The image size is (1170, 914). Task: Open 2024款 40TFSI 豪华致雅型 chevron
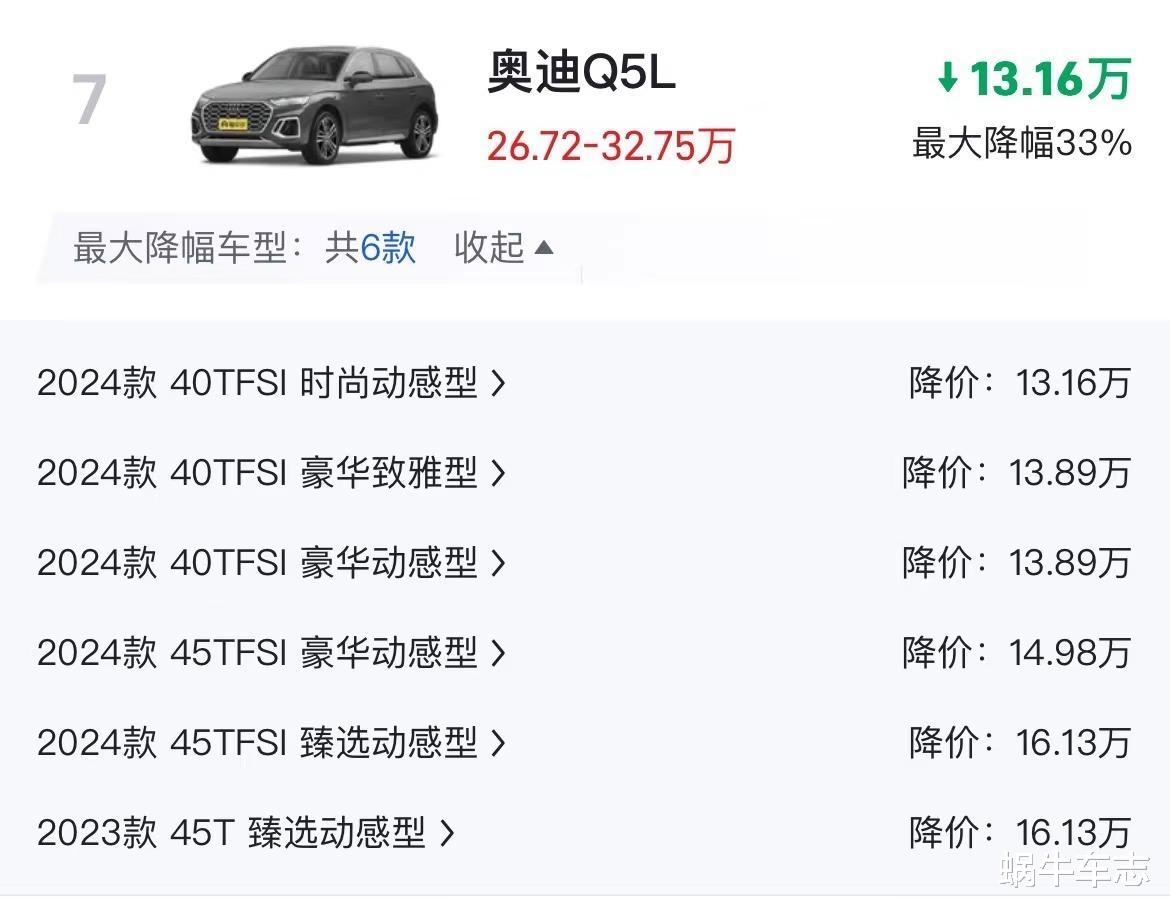[x=498, y=473]
